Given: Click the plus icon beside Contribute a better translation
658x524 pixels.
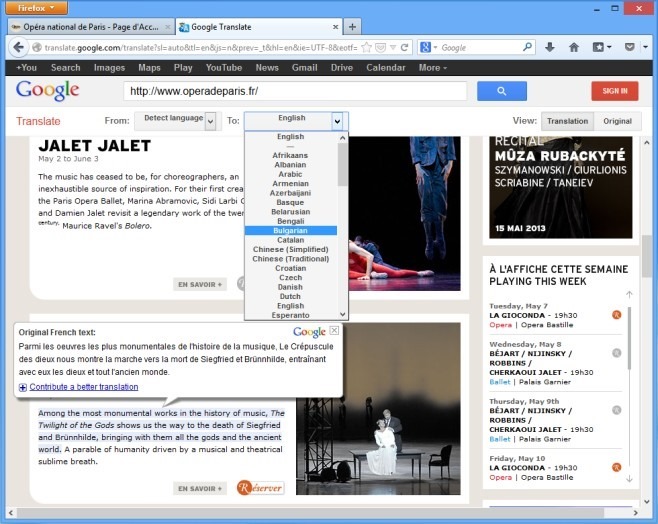Looking at the screenshot, I should point(23,387).
